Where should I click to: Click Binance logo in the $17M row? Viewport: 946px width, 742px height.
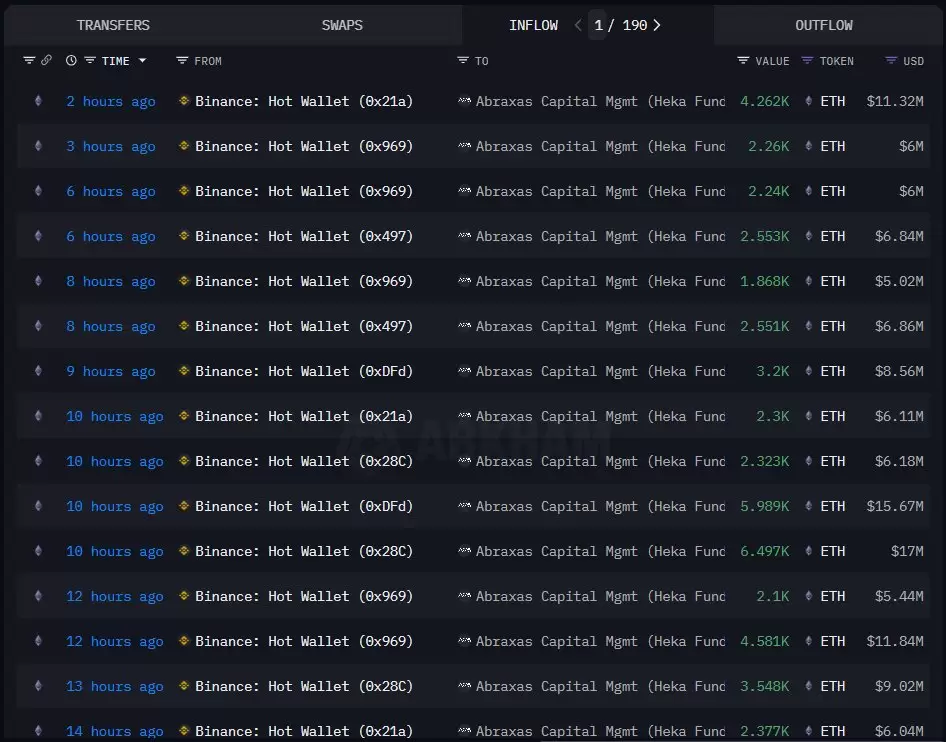(184, 551)
